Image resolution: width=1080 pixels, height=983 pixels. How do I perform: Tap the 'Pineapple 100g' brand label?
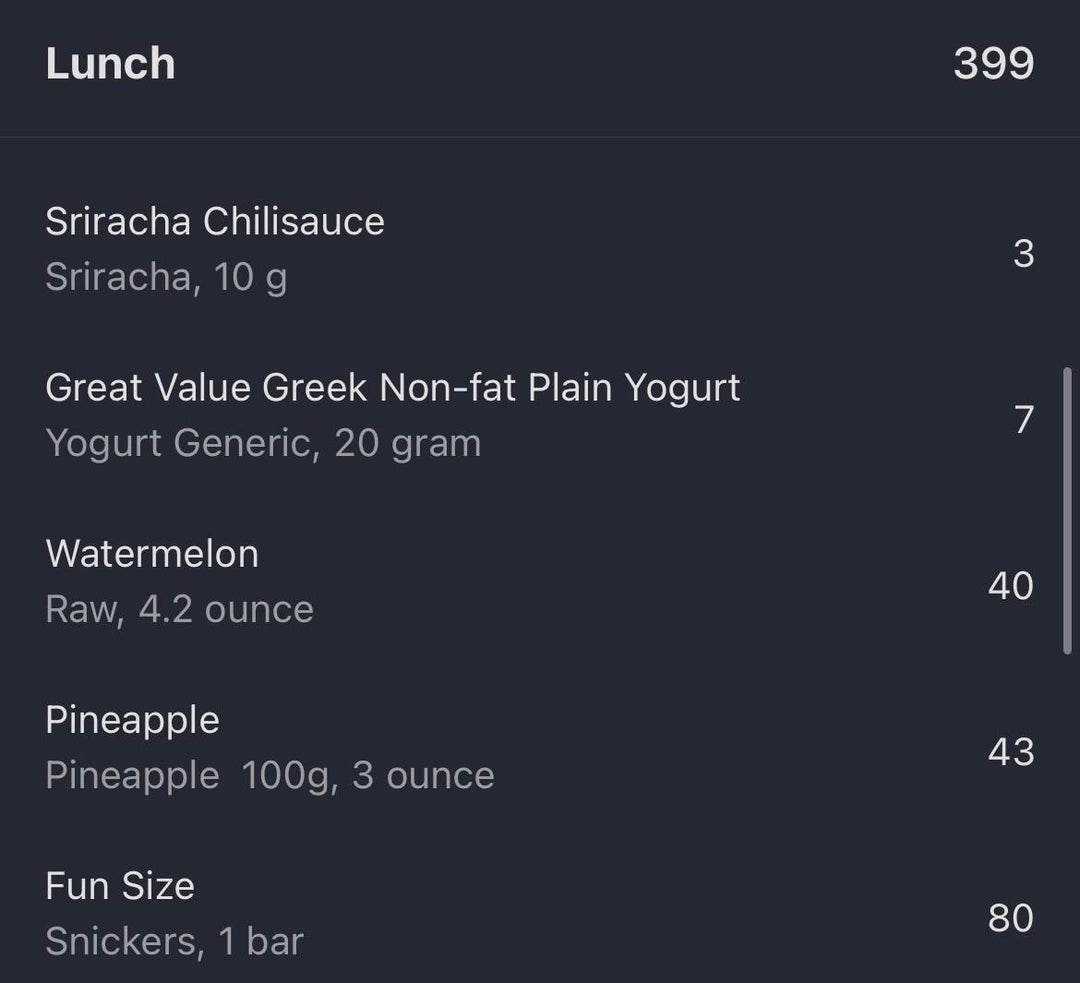click(132, 775)
